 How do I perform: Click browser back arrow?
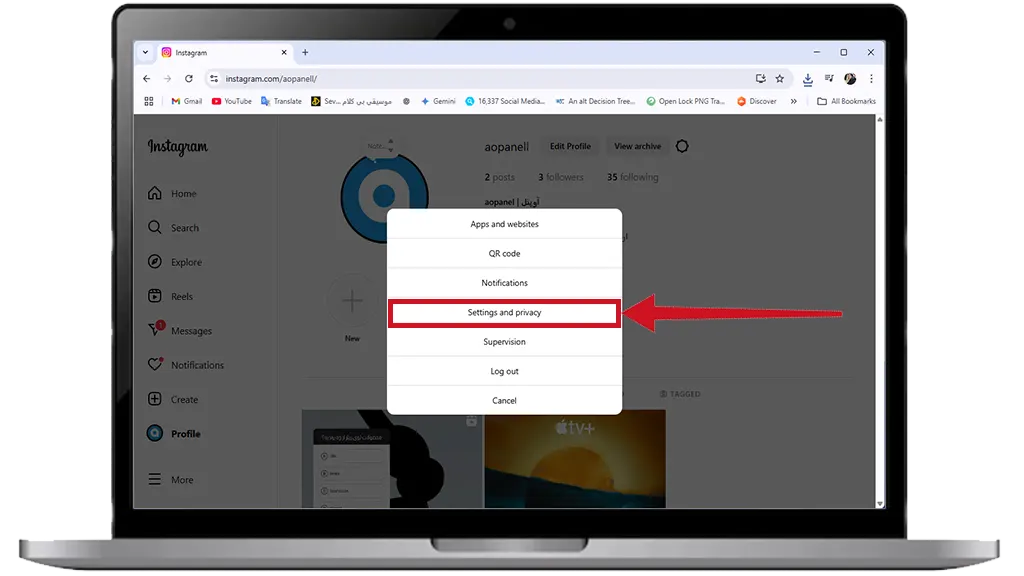pos(146,78)
